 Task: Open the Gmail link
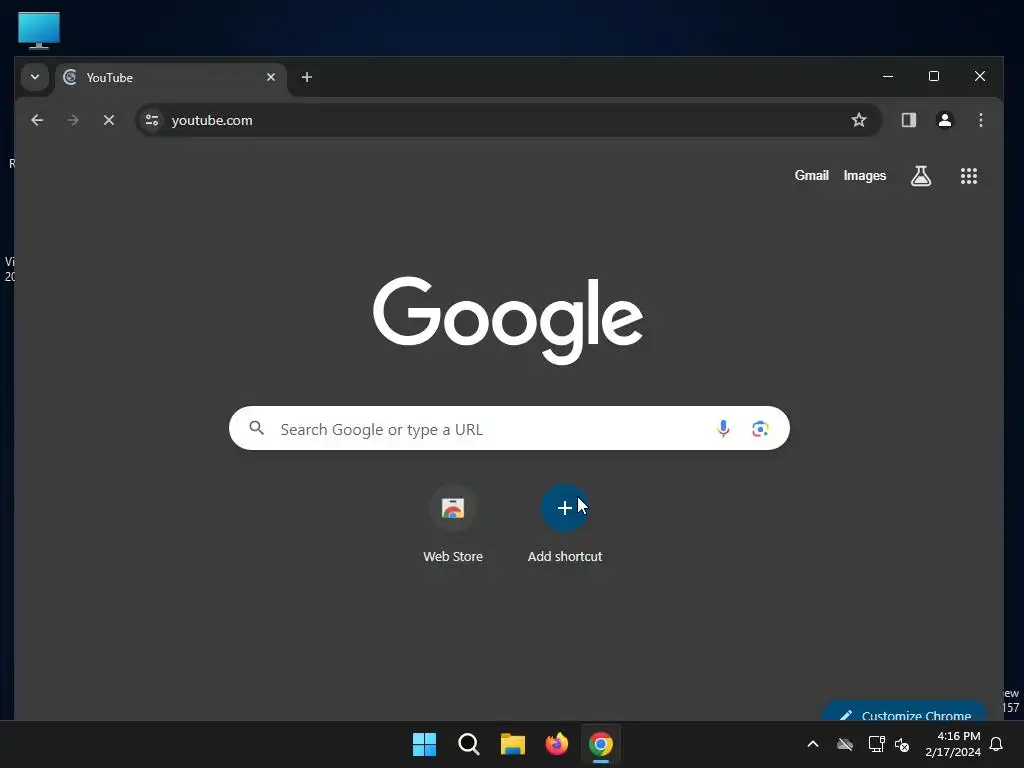tap(811, 176)
